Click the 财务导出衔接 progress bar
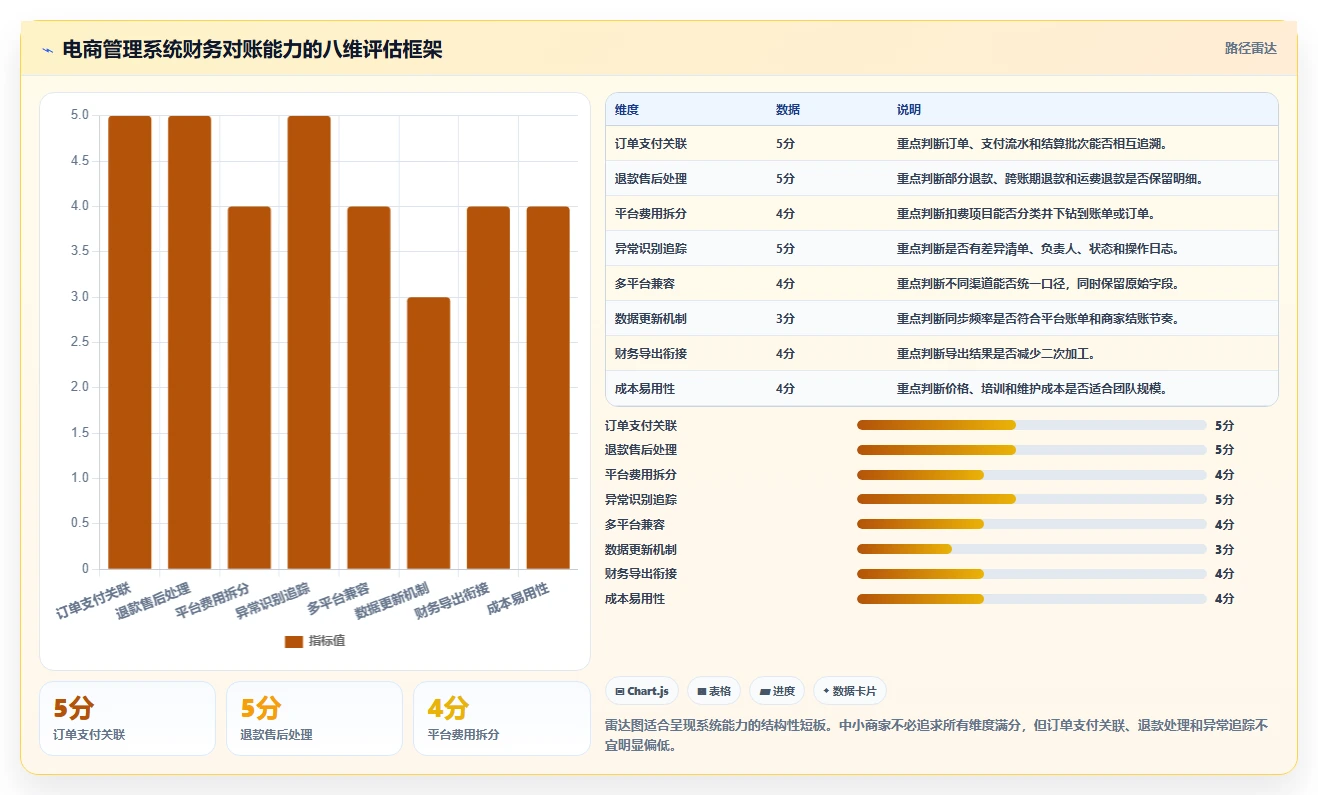The image size is (1318, 795). 1032,574
